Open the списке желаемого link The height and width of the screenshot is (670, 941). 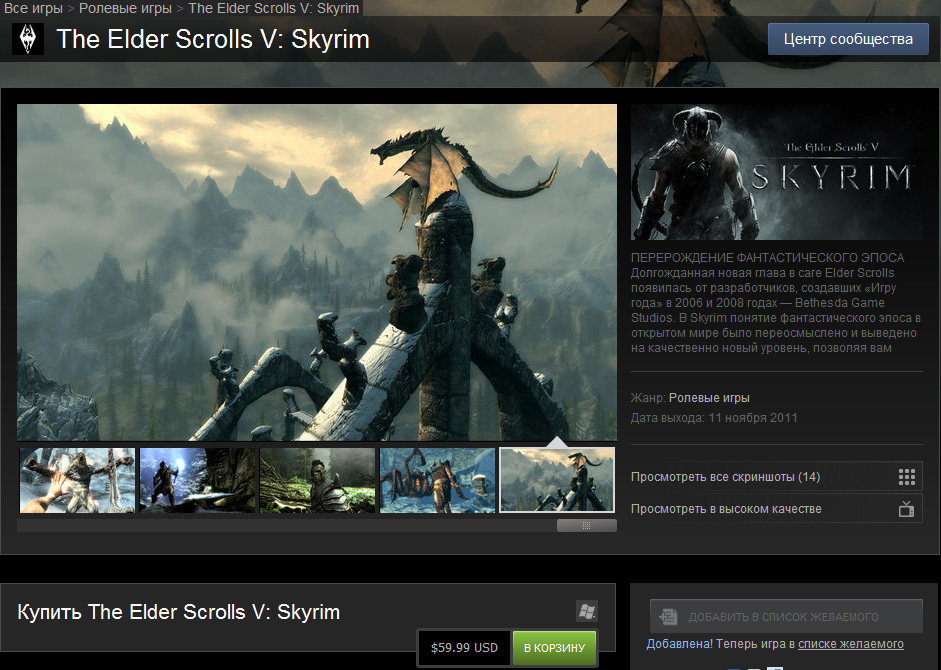(x=850, y=644)
